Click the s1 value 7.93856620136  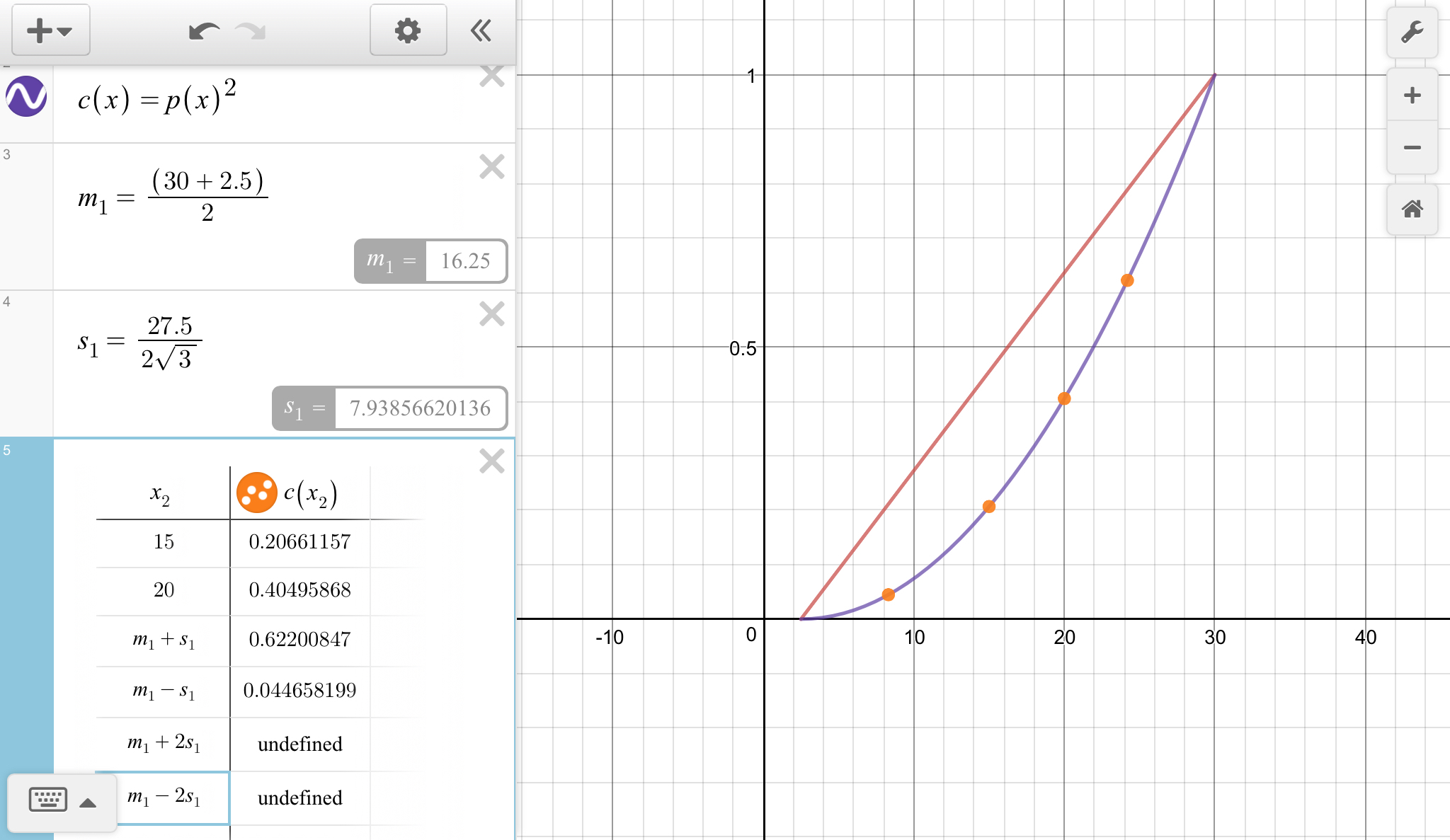click(x=420, y=408)
